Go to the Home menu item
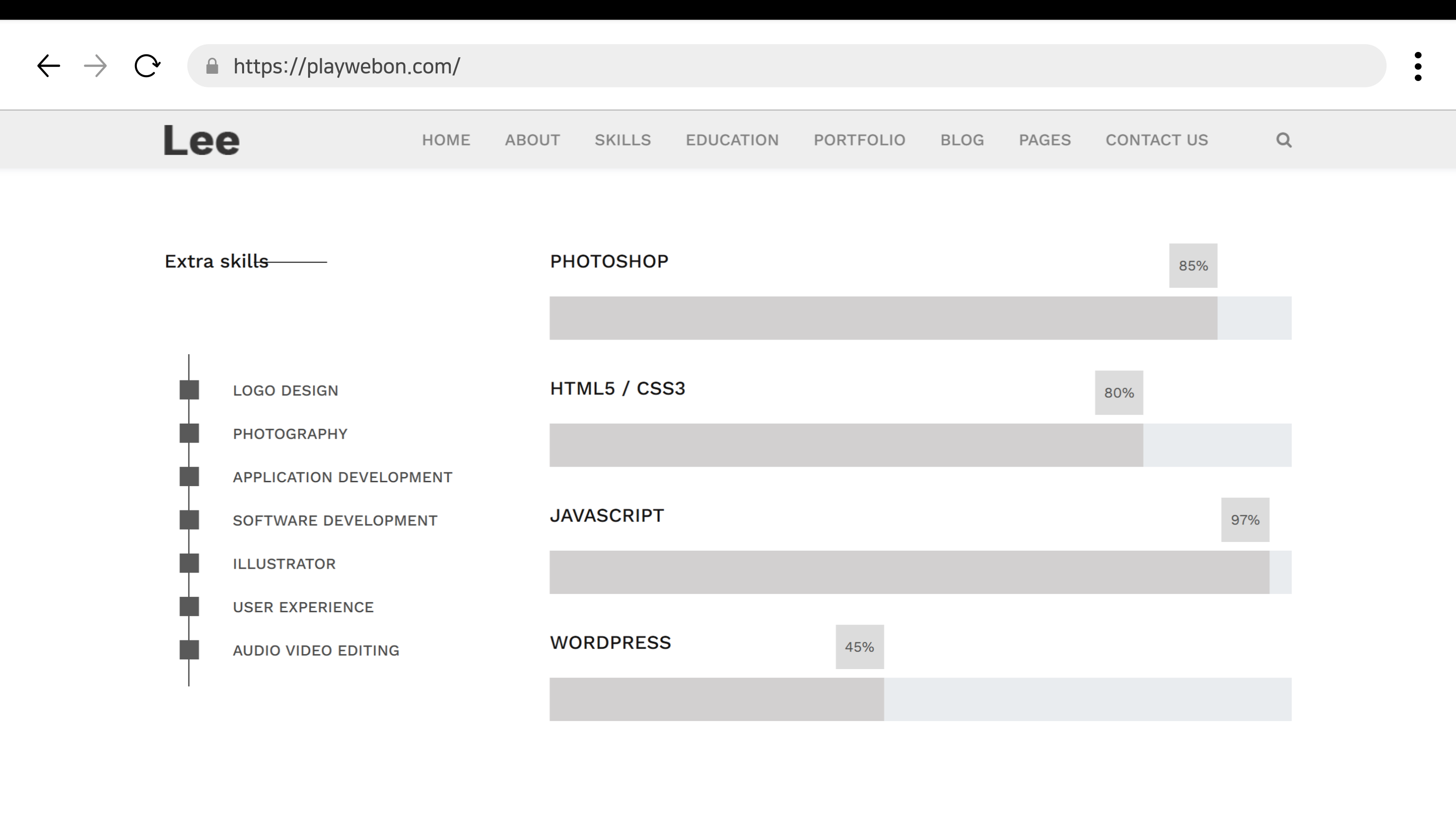Screen dimensions: 1456x819 (446, 140)
